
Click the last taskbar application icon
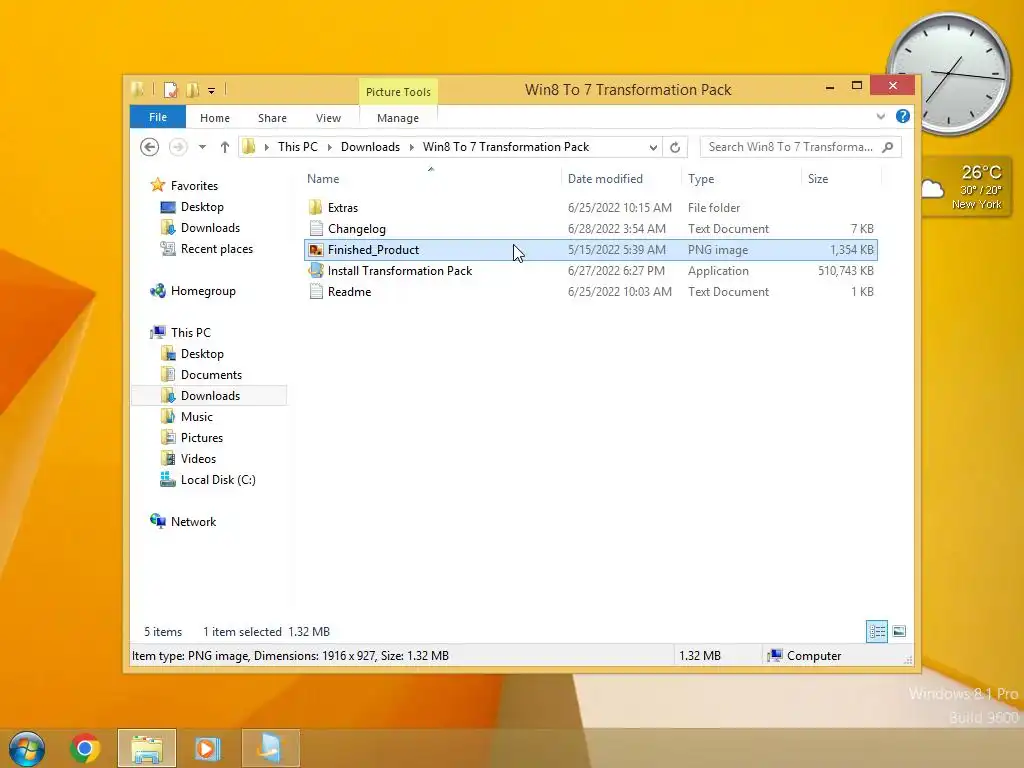(270, 748)
